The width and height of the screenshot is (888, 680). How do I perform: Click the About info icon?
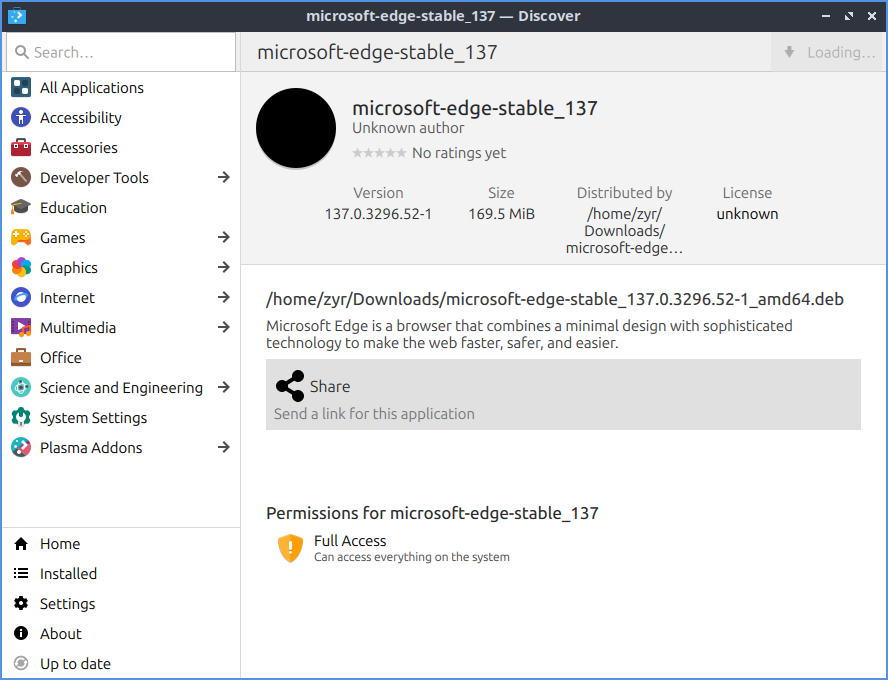click(21, 634)
